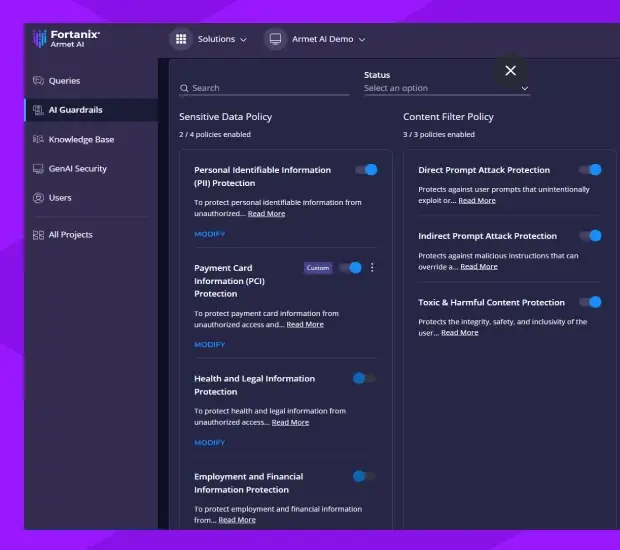Disable the PII Protection toggle

(x=366, y=170)
